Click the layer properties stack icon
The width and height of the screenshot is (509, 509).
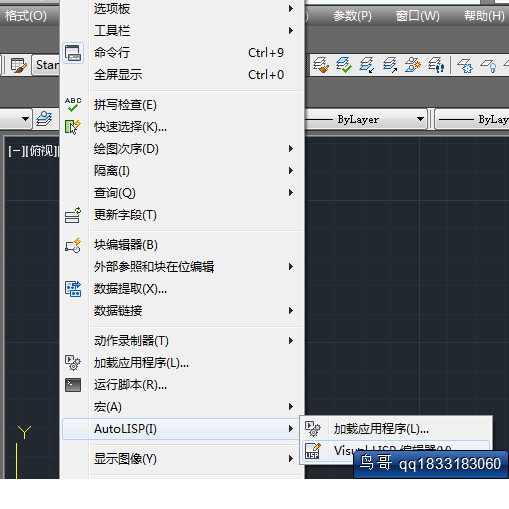(x=44, y=119)
